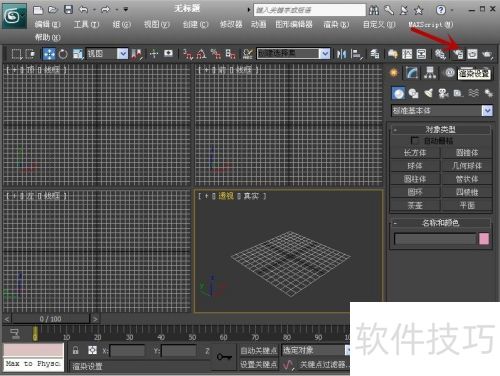This screenshot has width=500, height=376.
Task: Collapse the 对象类型 rollout
Action: [440, 129]
